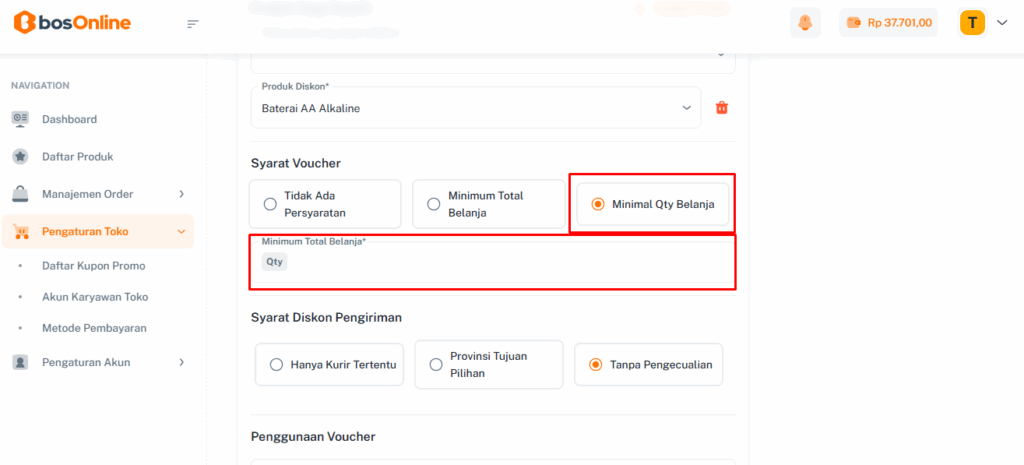Click the wallet balance Rp 37.701,00
1024x465 pixels.
pos(888,23)
